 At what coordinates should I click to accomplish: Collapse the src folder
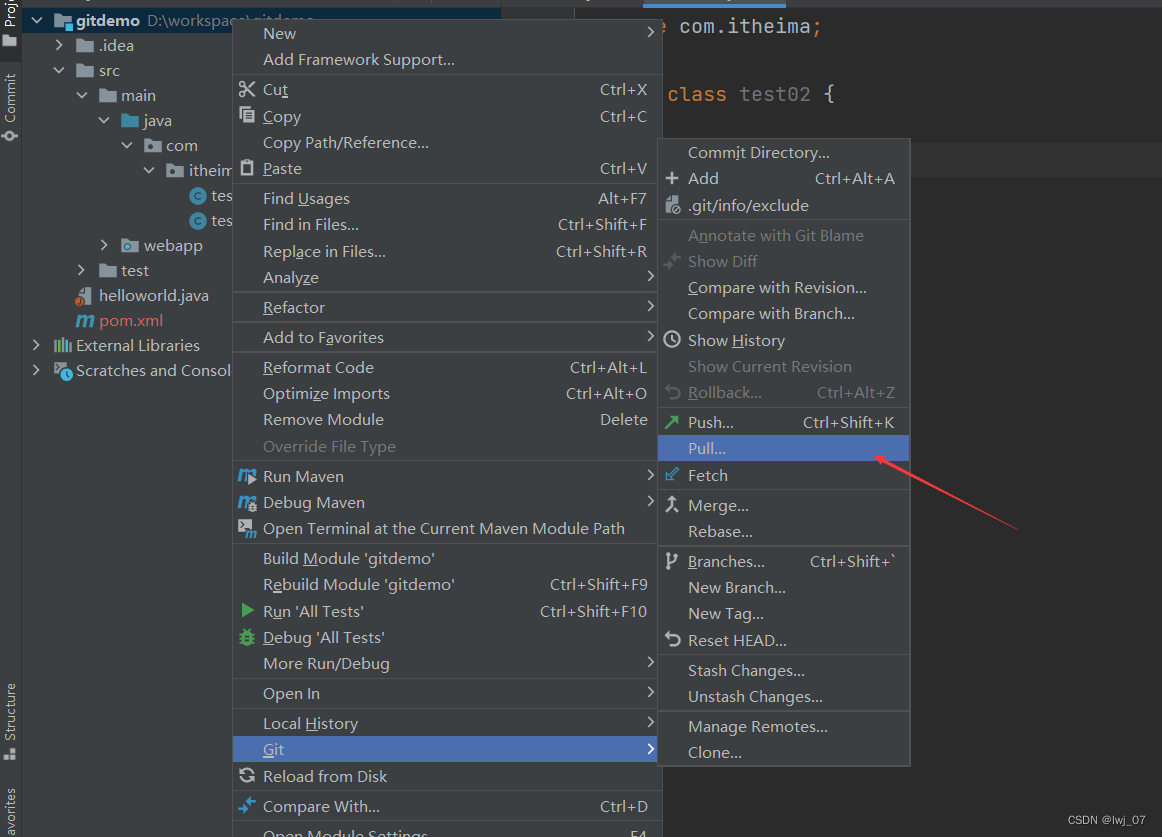[59, 70]
